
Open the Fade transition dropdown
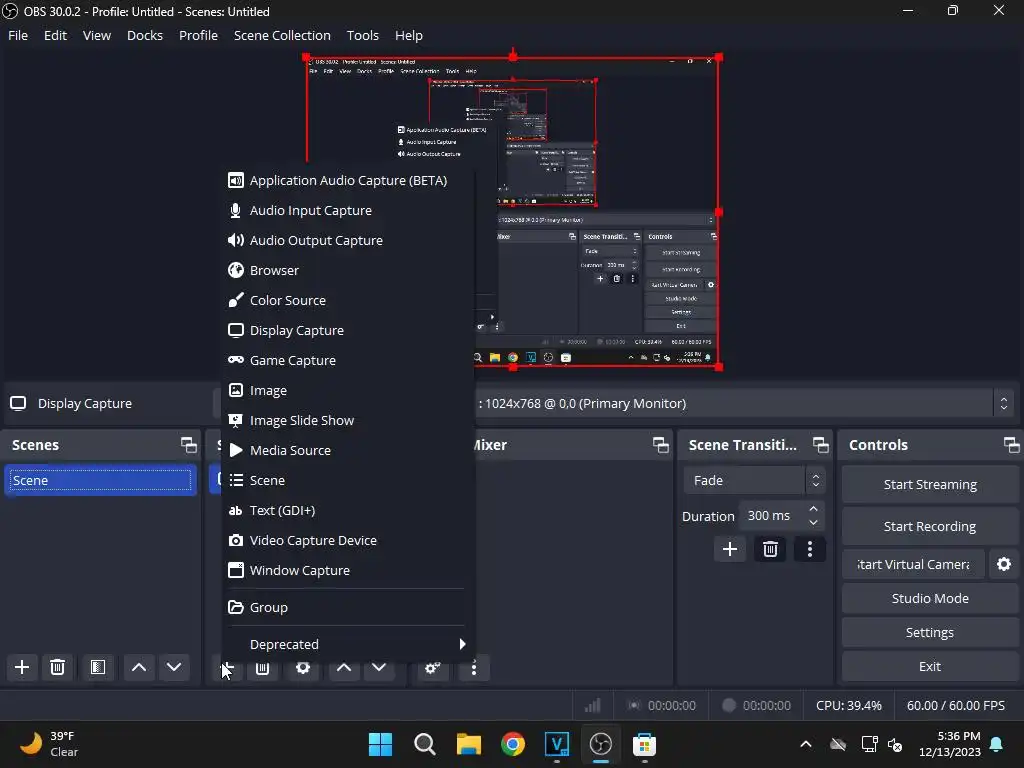tap(754, 481)
